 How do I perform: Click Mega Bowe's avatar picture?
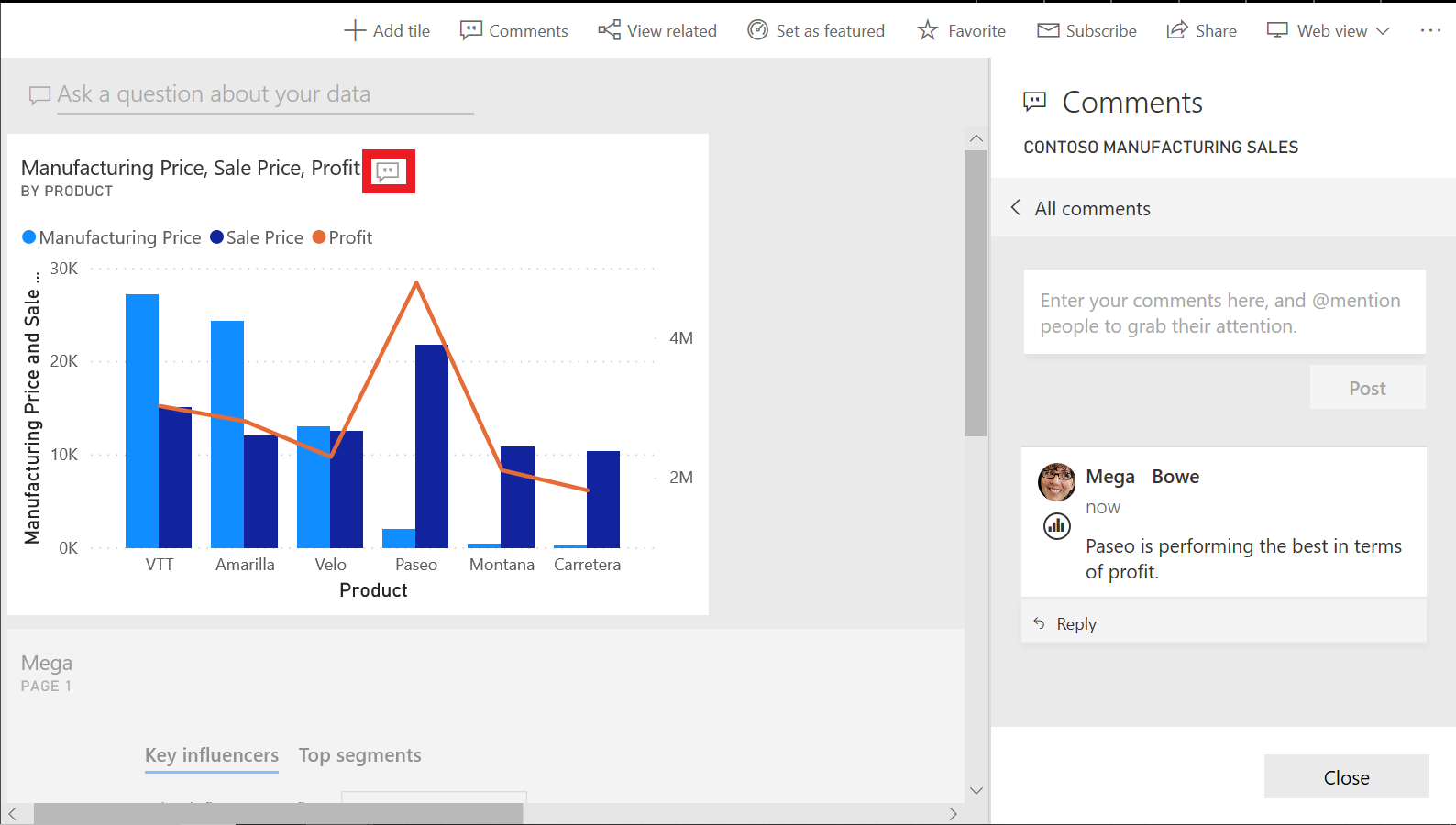coord(1057,481)
